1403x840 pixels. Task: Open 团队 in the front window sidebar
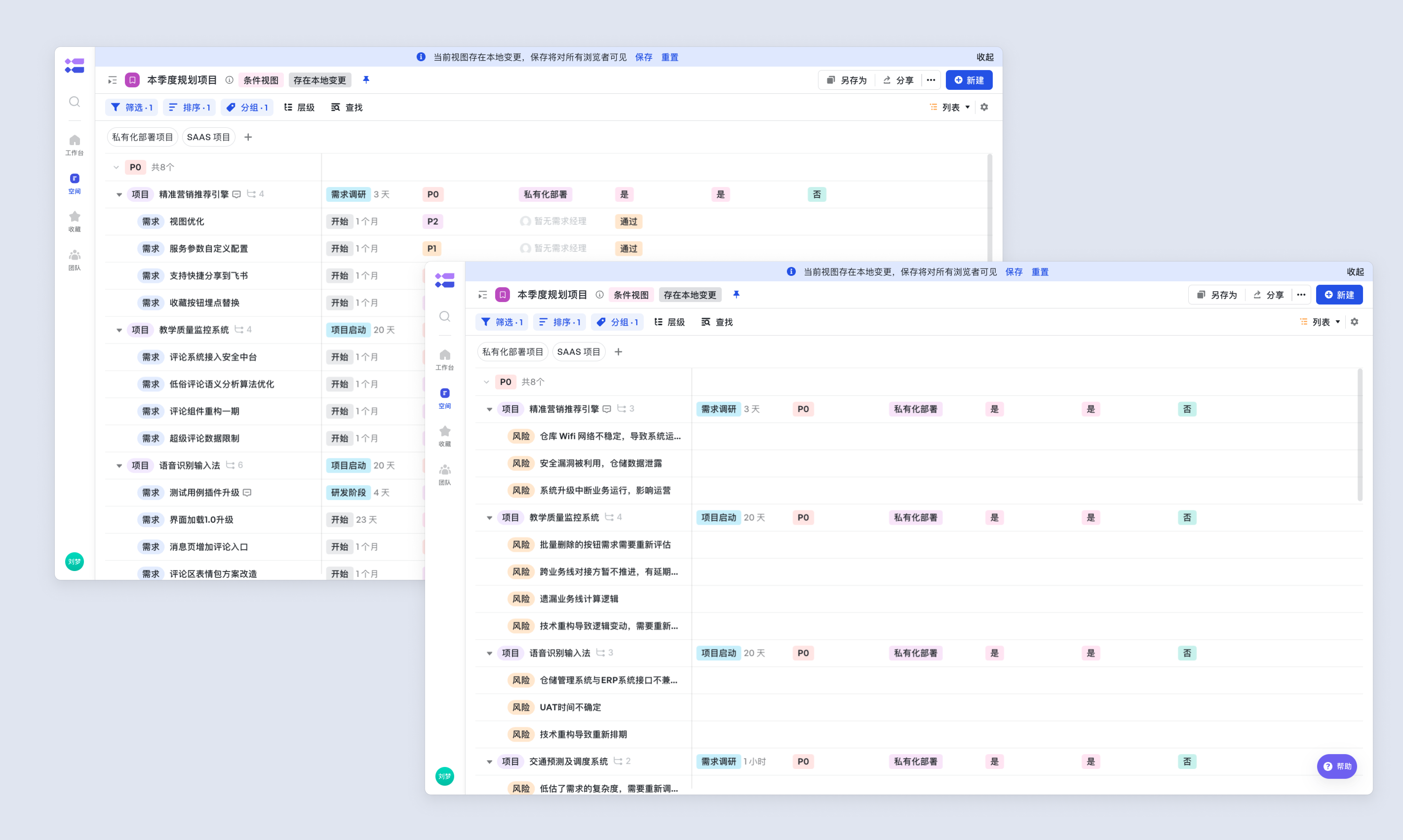[445, 475]
